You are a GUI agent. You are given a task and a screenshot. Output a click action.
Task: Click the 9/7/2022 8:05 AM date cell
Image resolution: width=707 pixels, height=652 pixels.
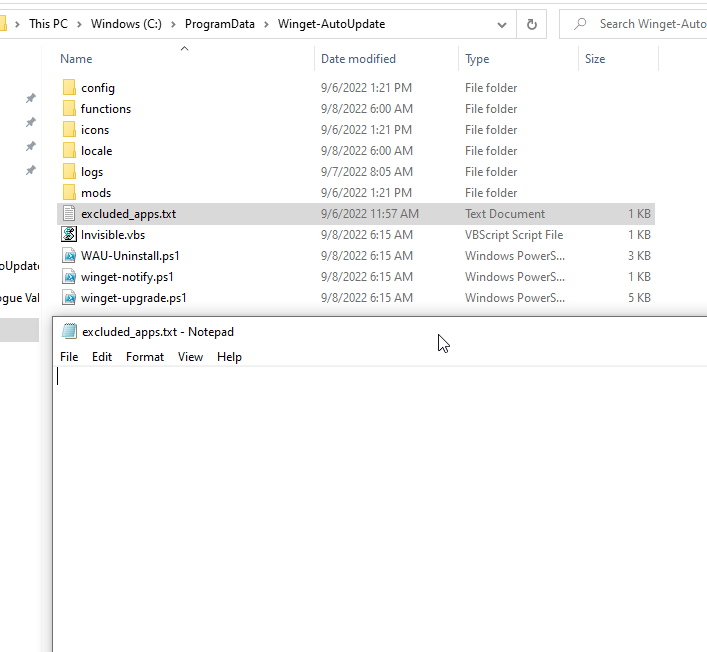(x=367, y=172)
